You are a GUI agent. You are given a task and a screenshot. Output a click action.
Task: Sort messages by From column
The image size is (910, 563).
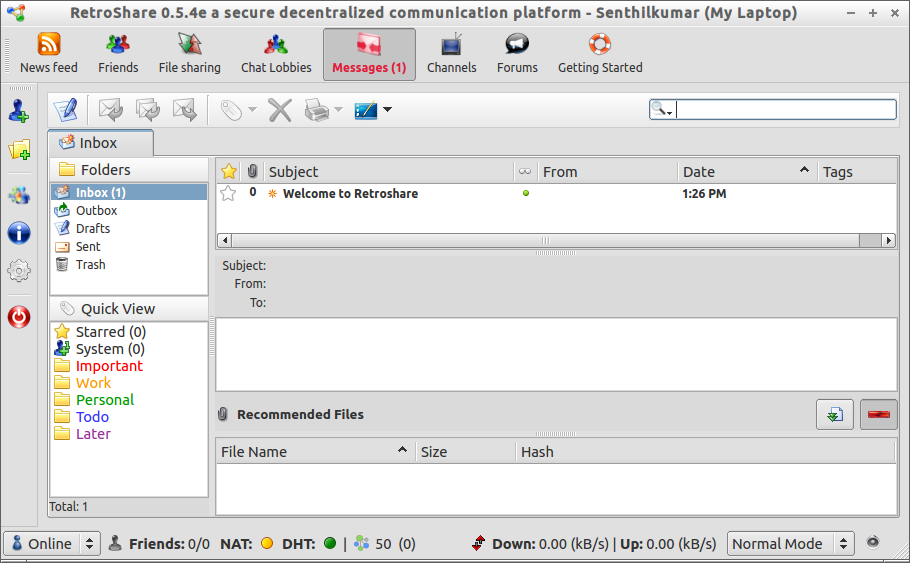(607, 171)
